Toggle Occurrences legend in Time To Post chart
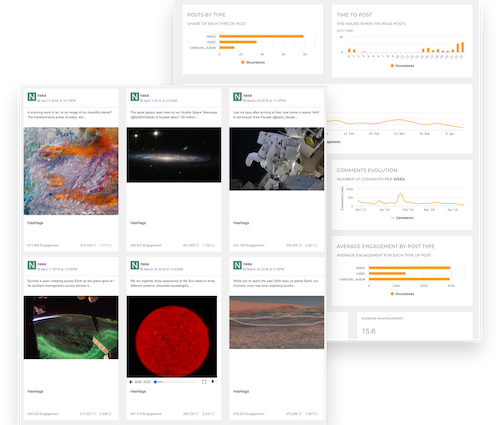Image resolution: width=500 pixels, height=425 pixels. pyautogui.click(x=402, y=66)
